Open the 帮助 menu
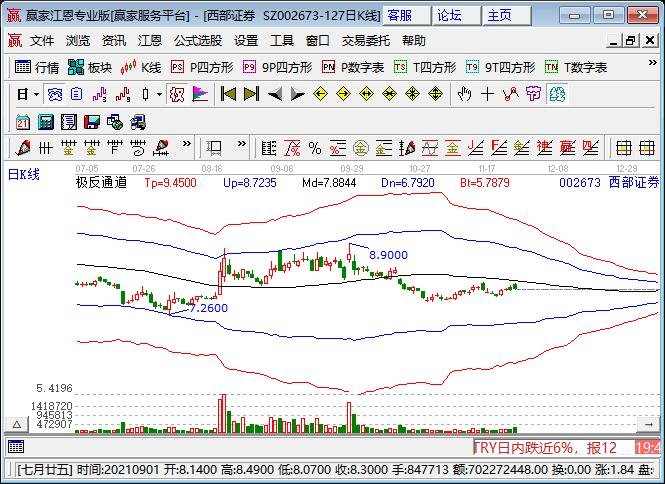 tap(414, 41)
